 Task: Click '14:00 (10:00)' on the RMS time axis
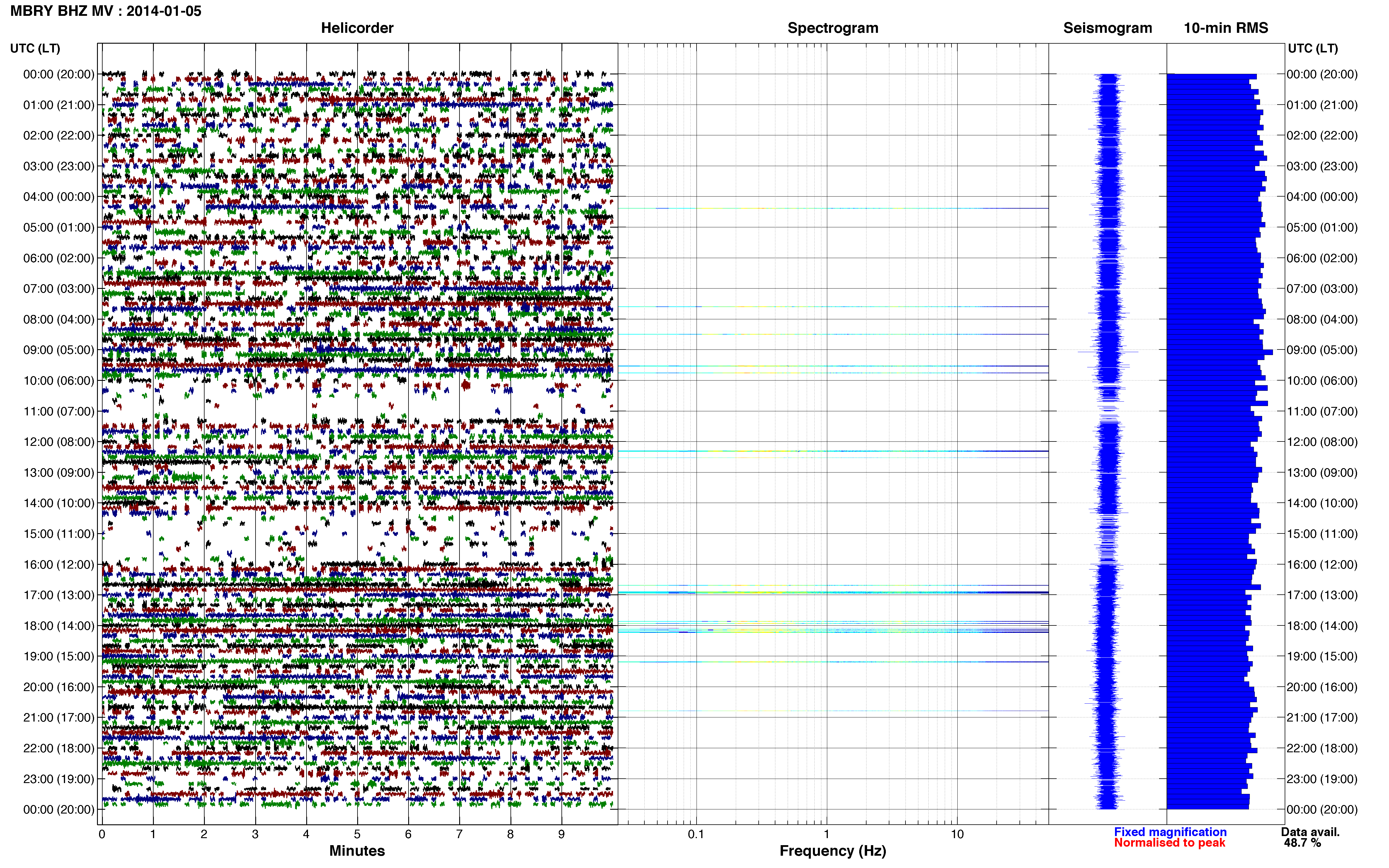[x=1322, y=504]
